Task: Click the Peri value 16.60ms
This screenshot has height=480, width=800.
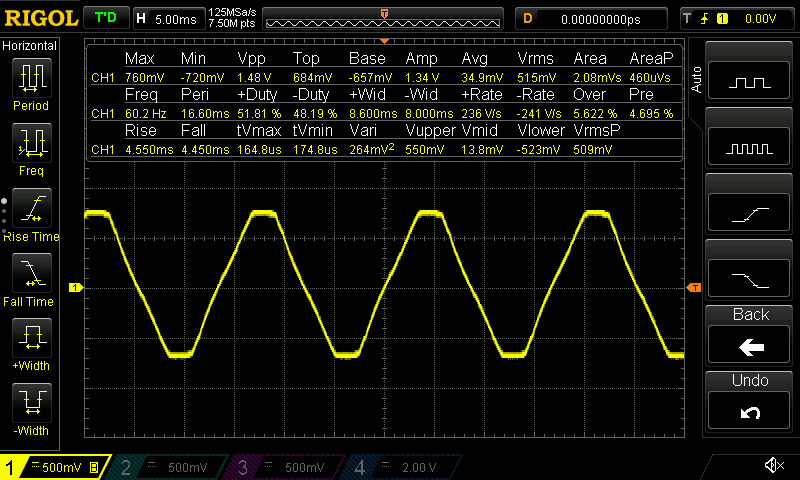Action: (x=205, y=114)
